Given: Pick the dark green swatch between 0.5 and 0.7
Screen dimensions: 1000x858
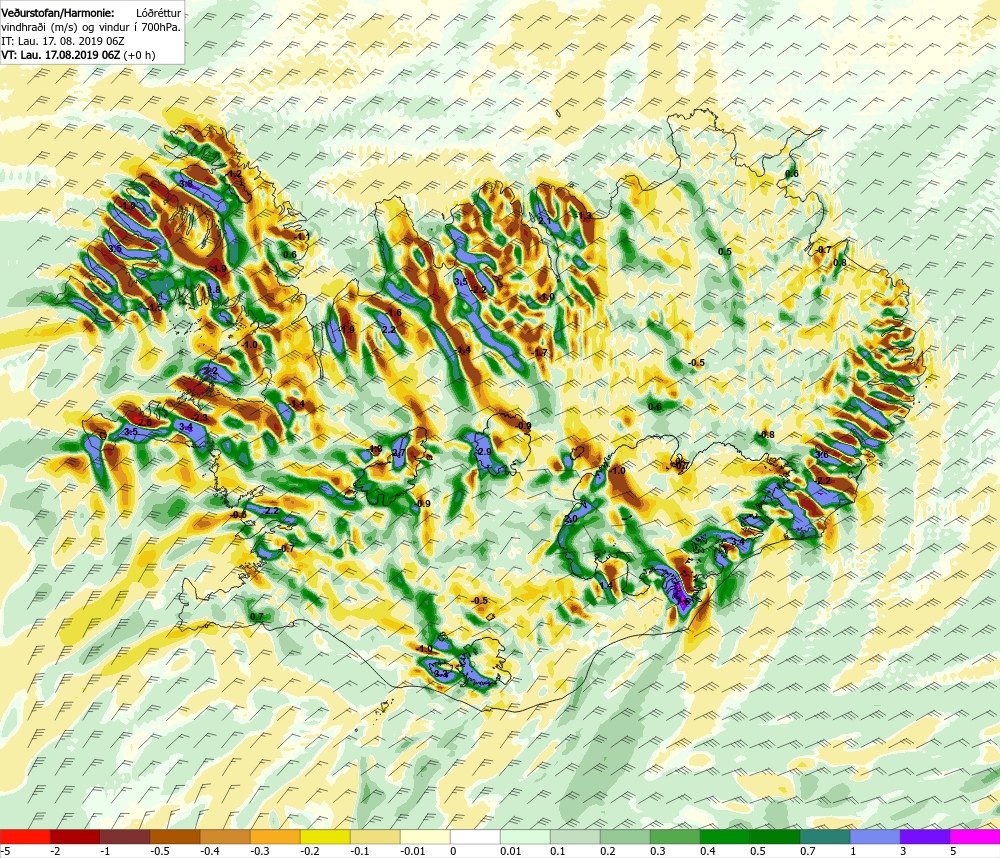Looking at the screenshot, I should click(x=775, y=836).
